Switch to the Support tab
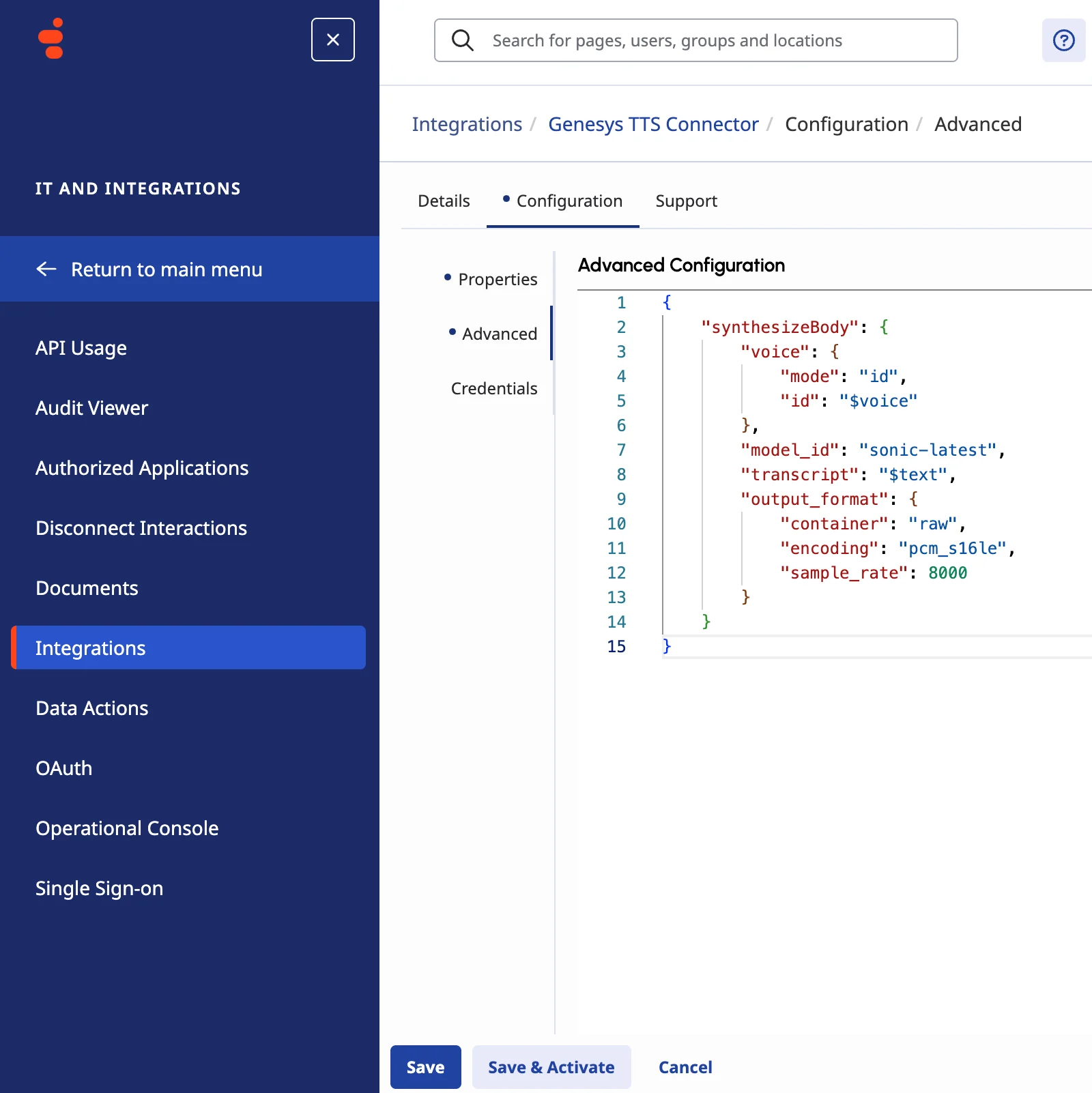Image resolution: width=1092 pixels, height=1093 pixels. (686, 201)
